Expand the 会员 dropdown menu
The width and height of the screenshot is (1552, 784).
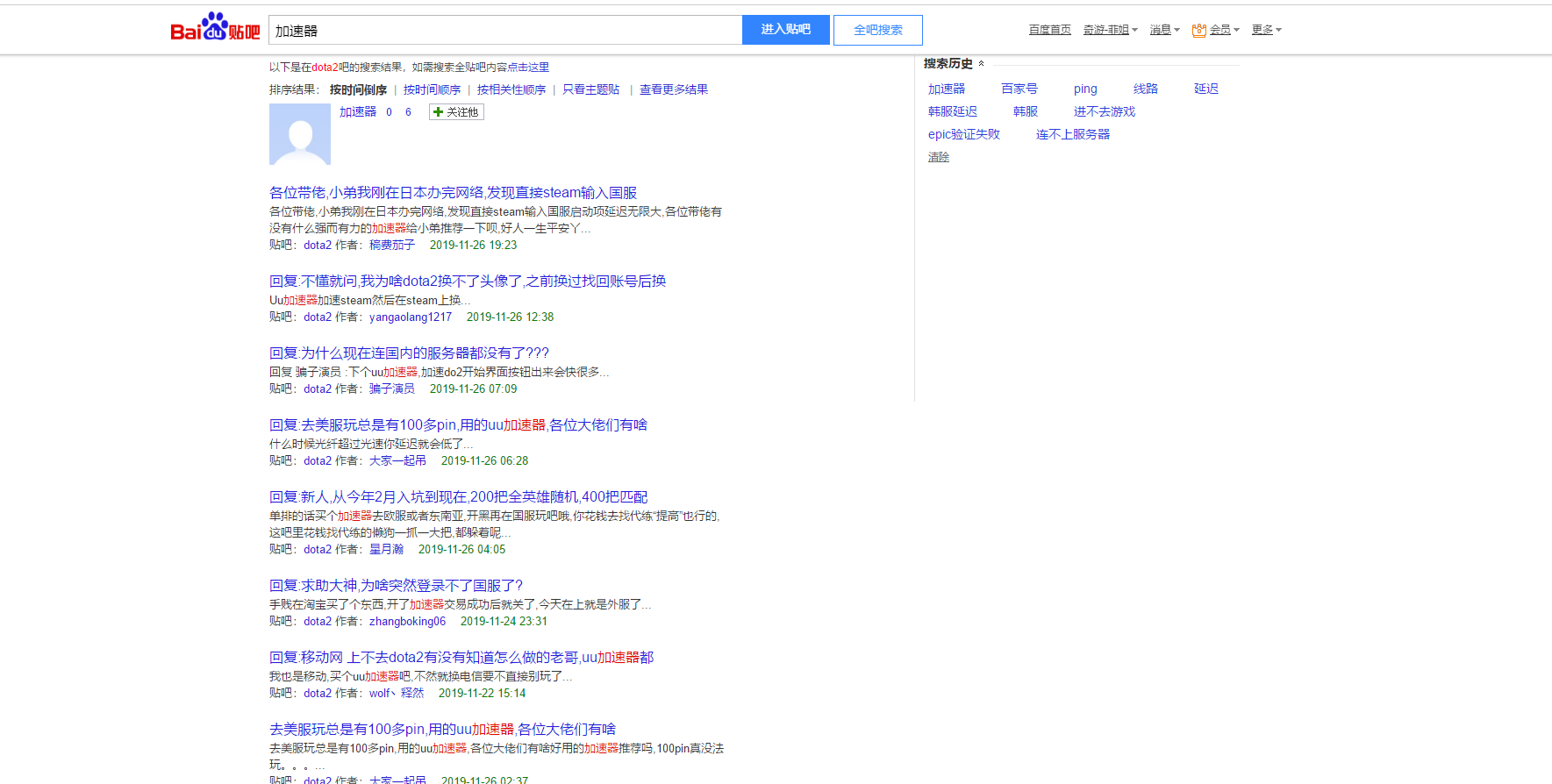[x=1224, y=30]
